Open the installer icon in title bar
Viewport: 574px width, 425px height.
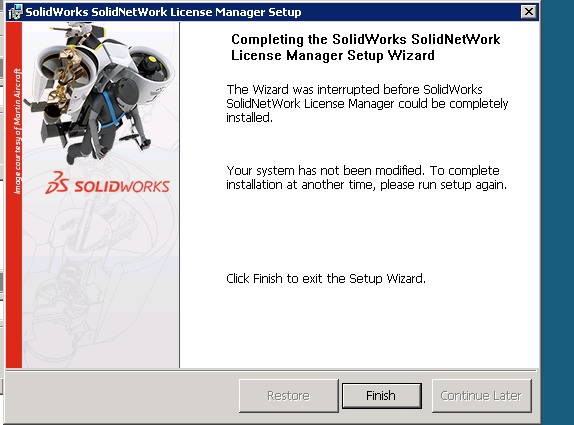[15, 12]
